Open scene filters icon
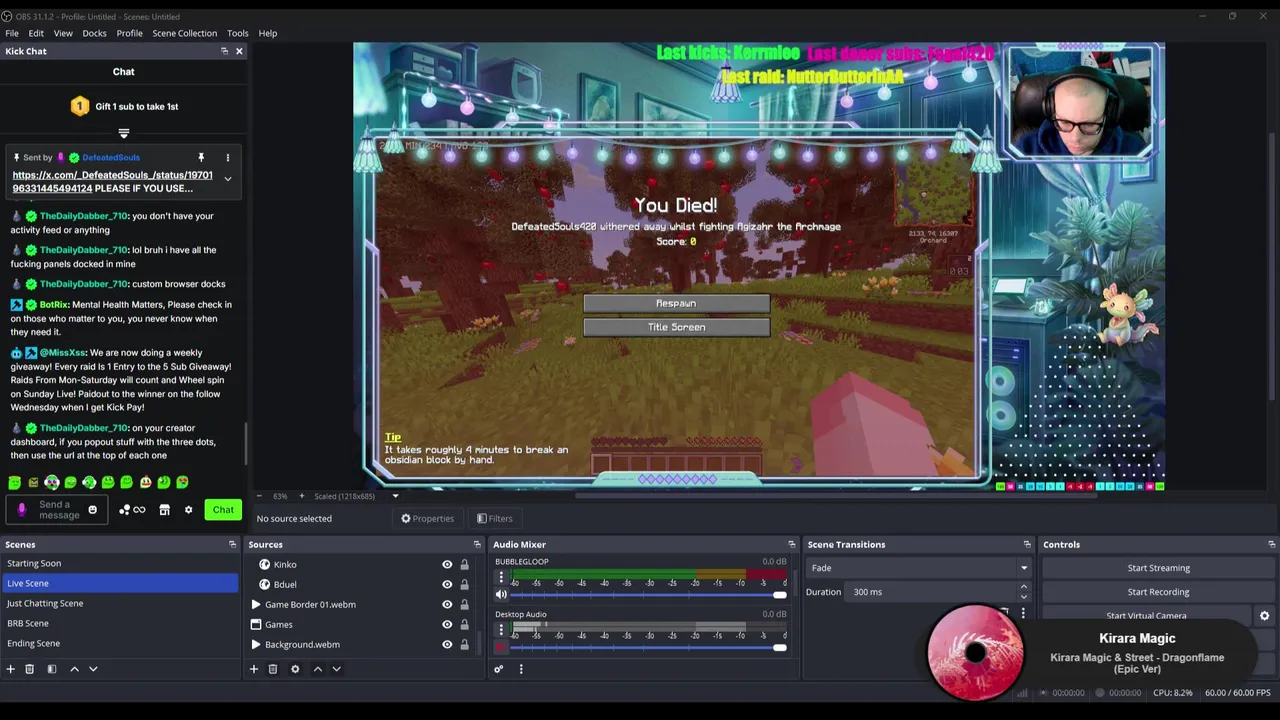 coord(52,669)
